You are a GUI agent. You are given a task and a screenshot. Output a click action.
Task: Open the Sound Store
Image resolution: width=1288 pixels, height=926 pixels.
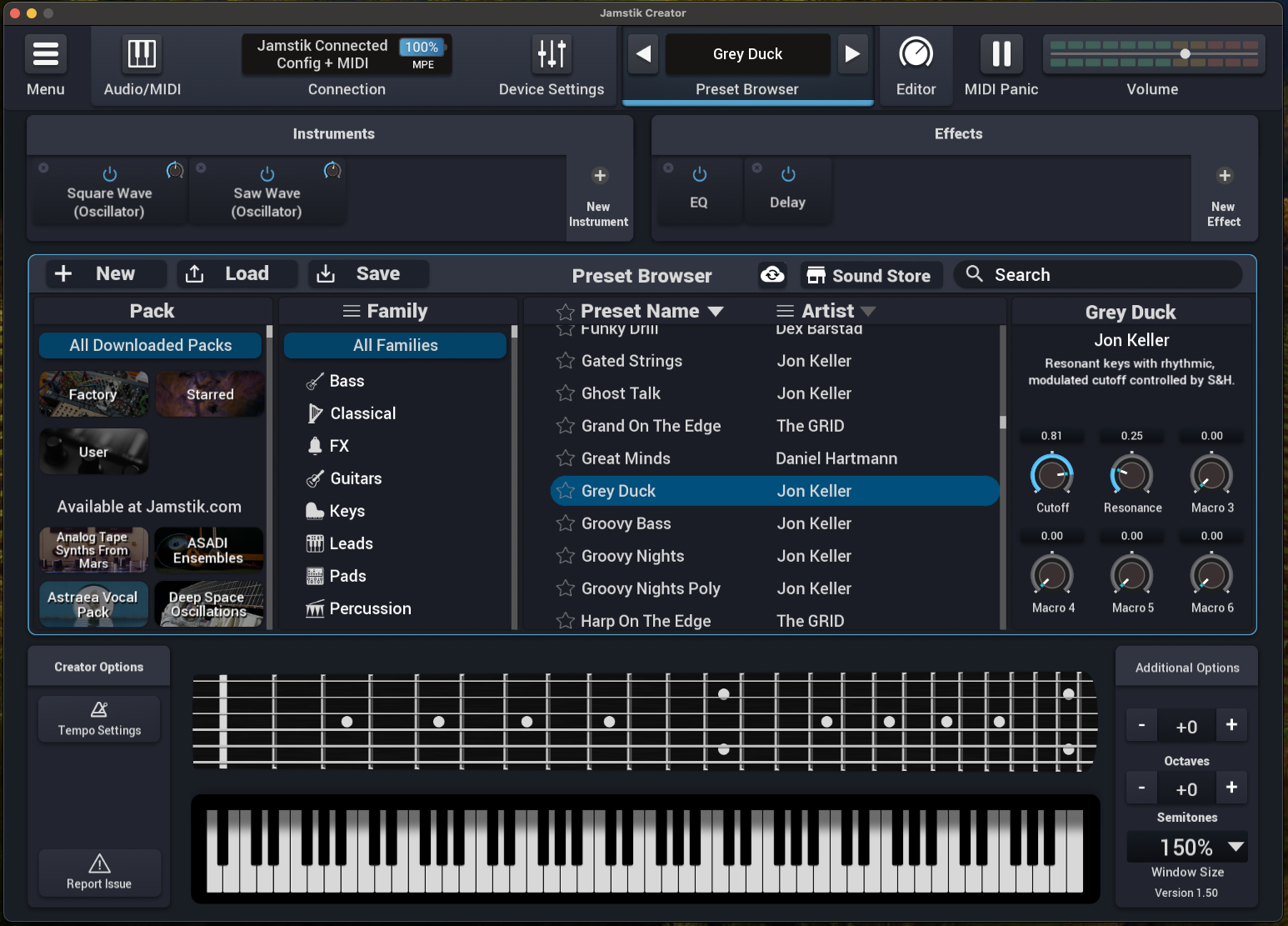(x=871, y=276)
